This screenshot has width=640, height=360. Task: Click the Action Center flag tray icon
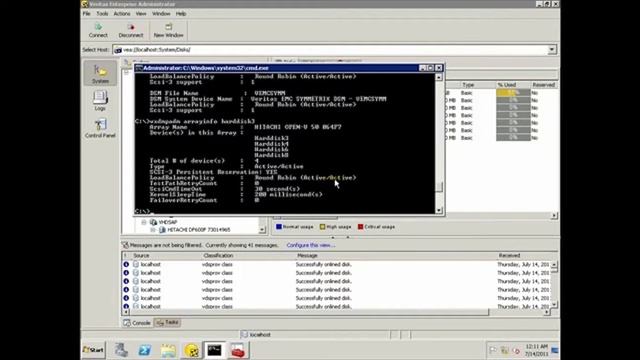pyautogui.click(x=493, y=350)
